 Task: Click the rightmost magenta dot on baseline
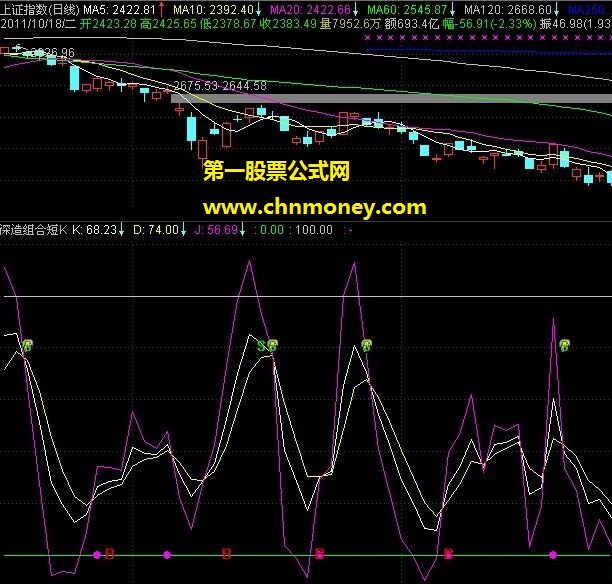[x=553, y=554]
